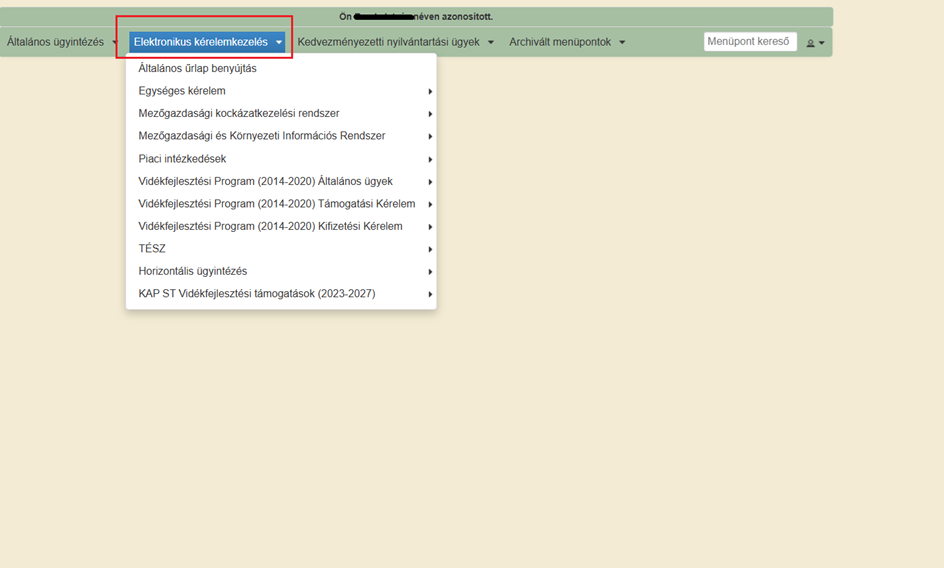Image resolution: width=944 pixels, height=568 pixels.
Task: Expand Piaci intézkedések submenu arrow
Action: (430, 160)
